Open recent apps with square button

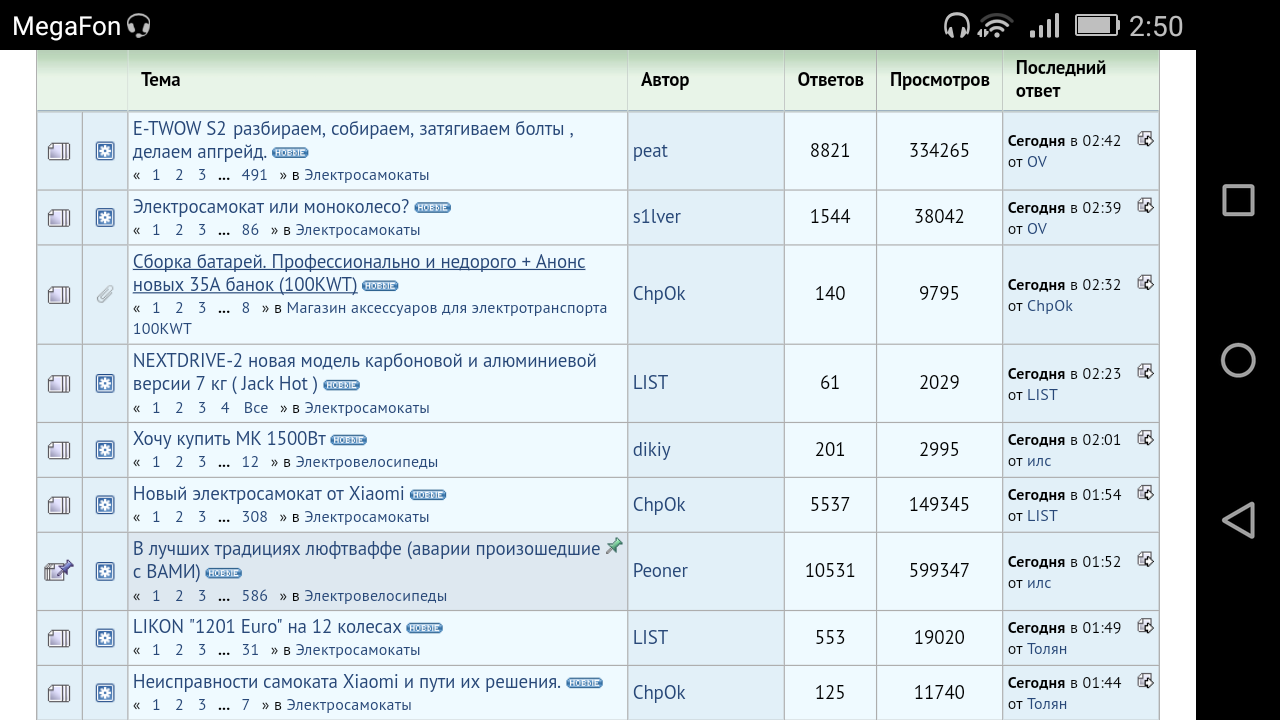coord(1238,201)
